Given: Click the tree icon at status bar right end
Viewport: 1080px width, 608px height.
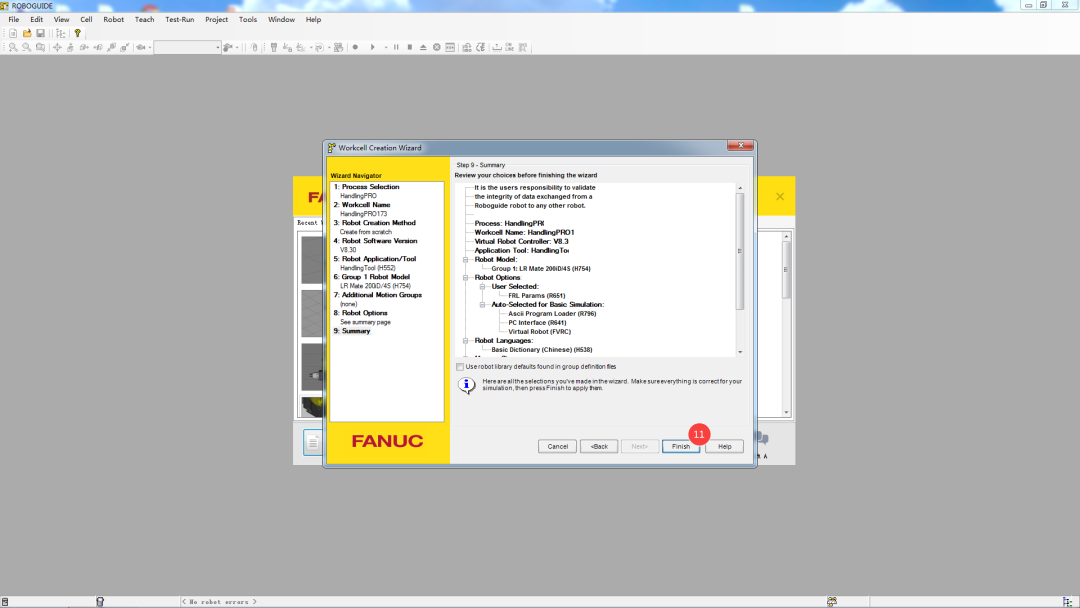Looking at the screenshot, I should pos(1068,602).
